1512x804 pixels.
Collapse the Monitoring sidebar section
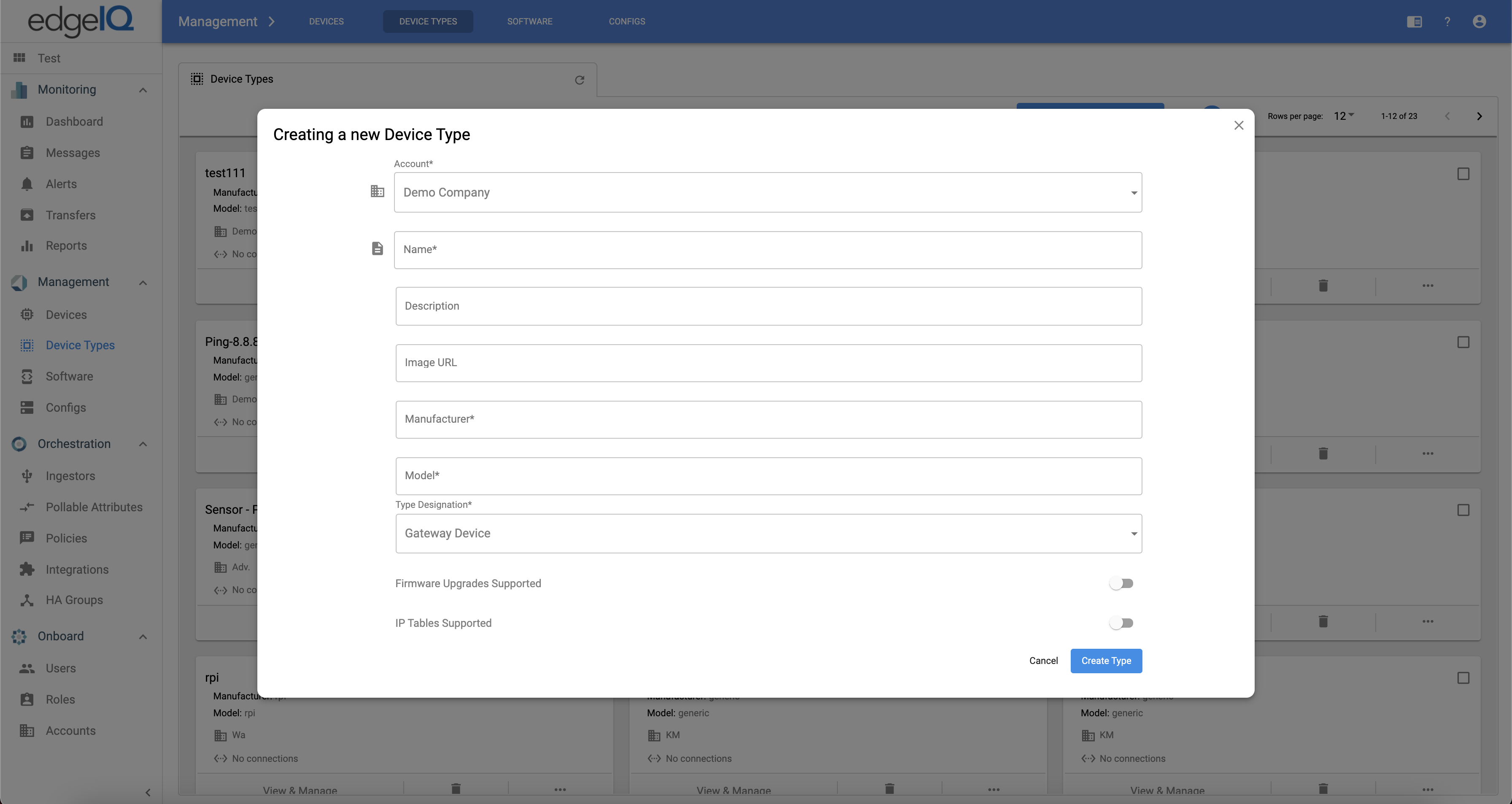tap(143, 90)
